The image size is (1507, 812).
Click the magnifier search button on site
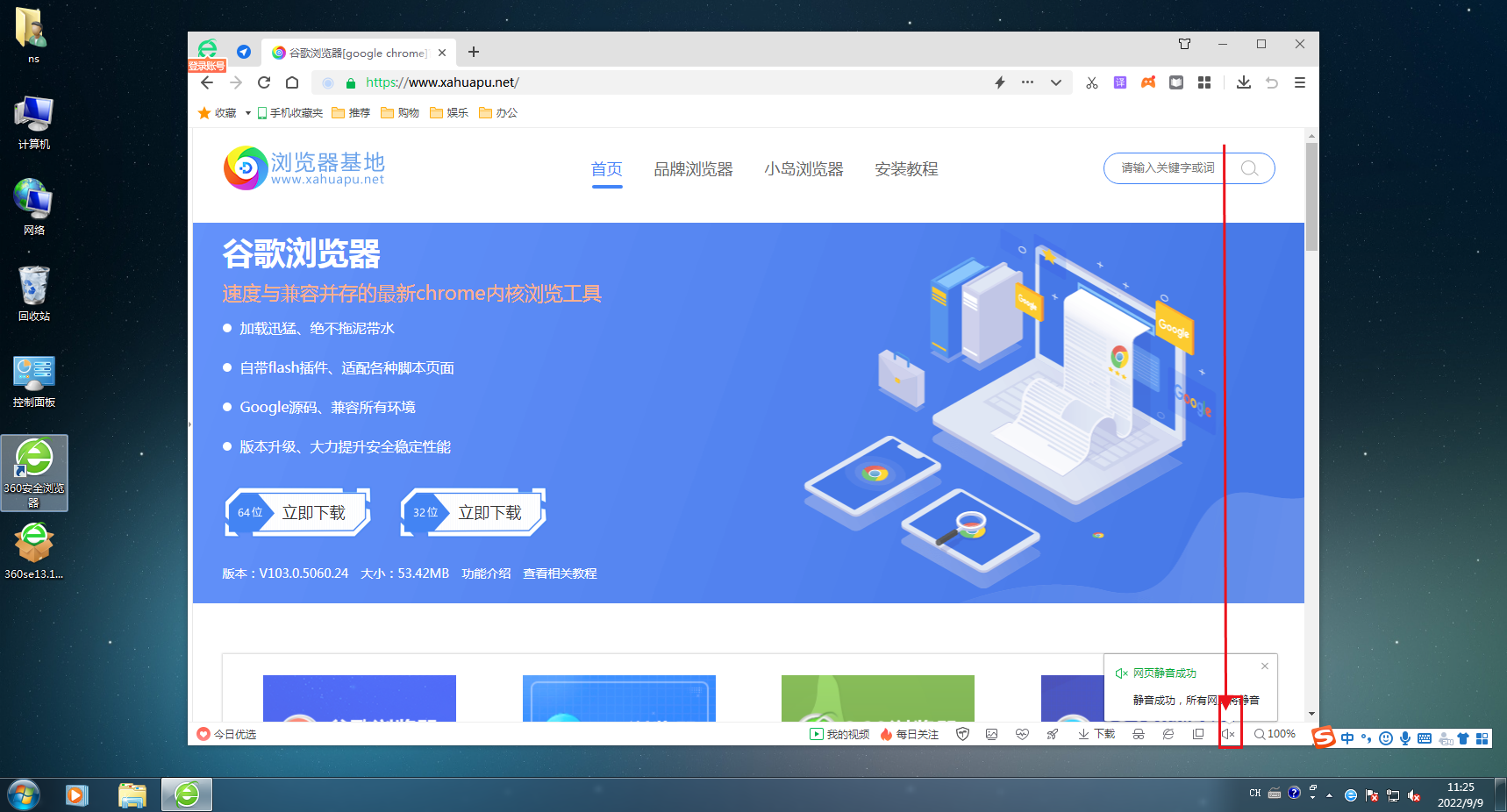(x=1250, y=168)
